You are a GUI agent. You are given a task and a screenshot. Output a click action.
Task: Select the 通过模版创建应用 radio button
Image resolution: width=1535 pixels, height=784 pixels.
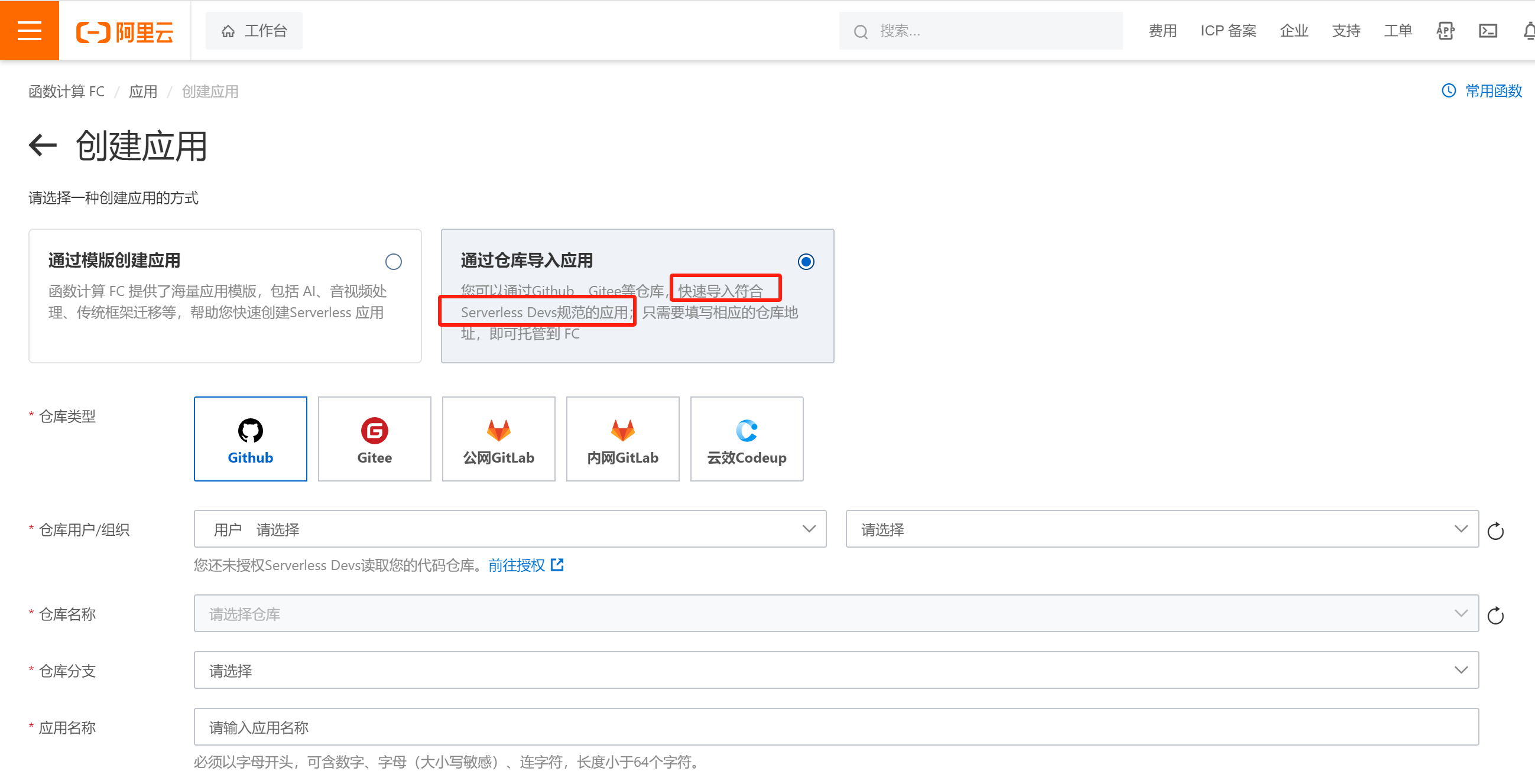393,262
